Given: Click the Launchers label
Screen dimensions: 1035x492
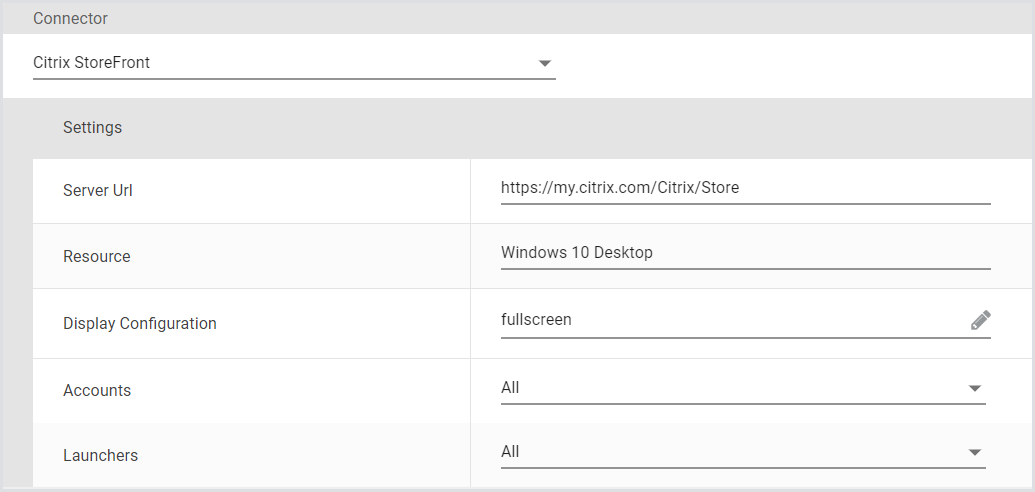Looking at the screenshot, I should [x=100, y=456].
